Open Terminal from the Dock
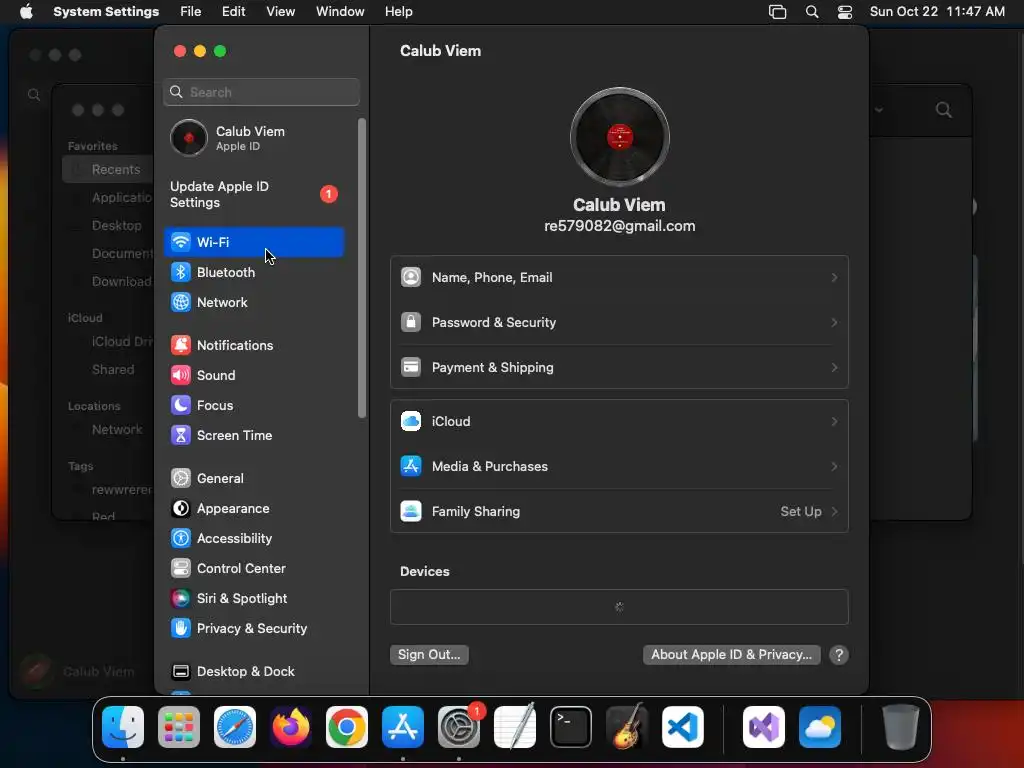 571,726
